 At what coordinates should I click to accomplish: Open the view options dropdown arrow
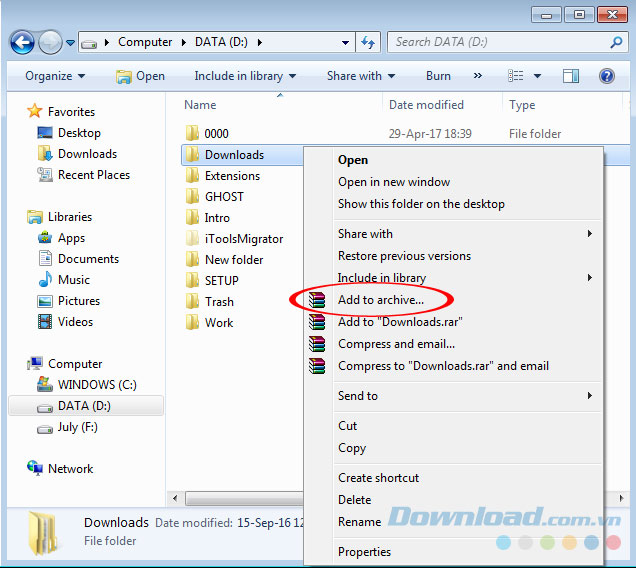pos(537,76)
